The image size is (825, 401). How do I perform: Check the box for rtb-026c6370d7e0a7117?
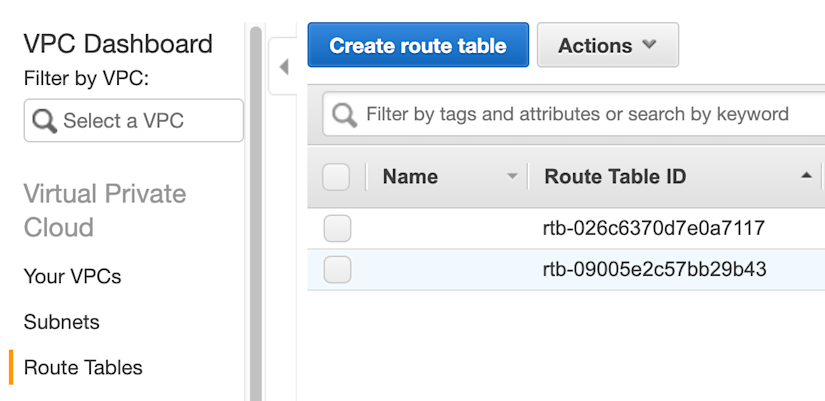[x=337, y=228]
